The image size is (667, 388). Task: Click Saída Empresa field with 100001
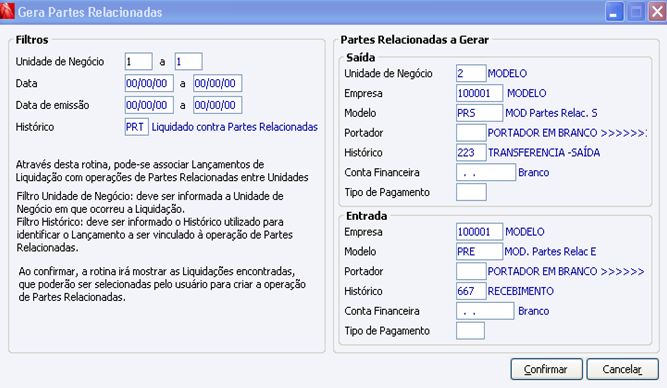point(479,93)
